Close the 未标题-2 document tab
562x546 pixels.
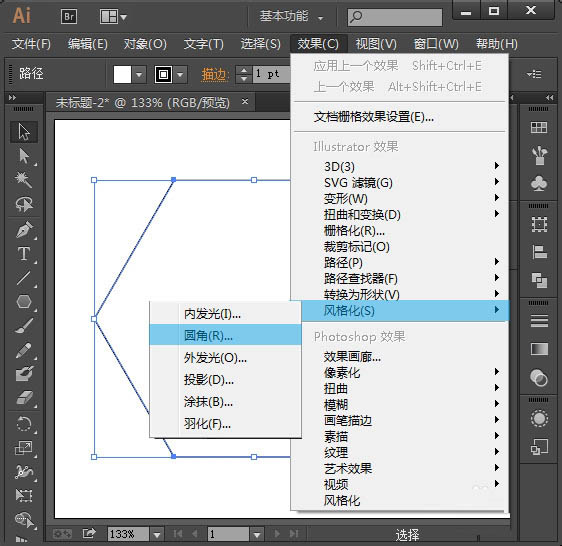click(x=245, y=102)
